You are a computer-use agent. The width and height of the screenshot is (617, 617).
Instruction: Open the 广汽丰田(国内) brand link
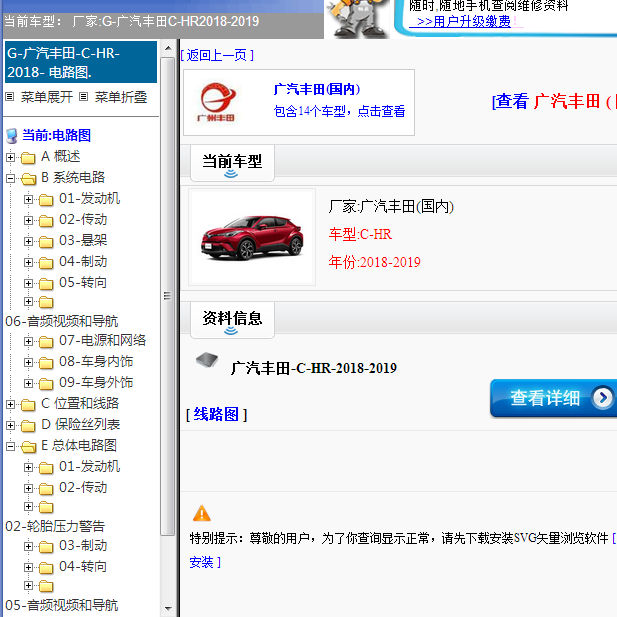(317, 89)
